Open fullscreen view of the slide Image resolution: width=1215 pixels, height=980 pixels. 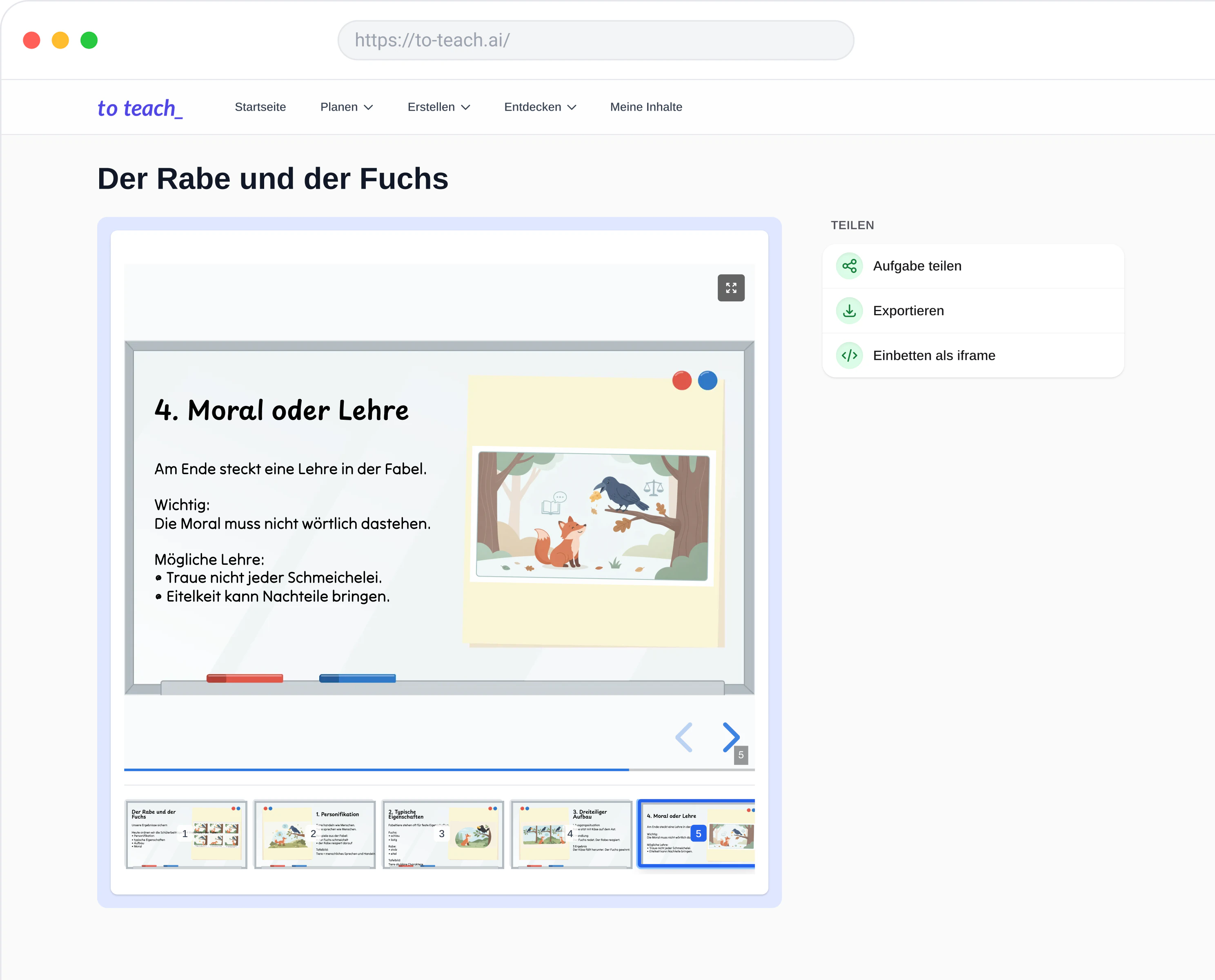(731, 288)
